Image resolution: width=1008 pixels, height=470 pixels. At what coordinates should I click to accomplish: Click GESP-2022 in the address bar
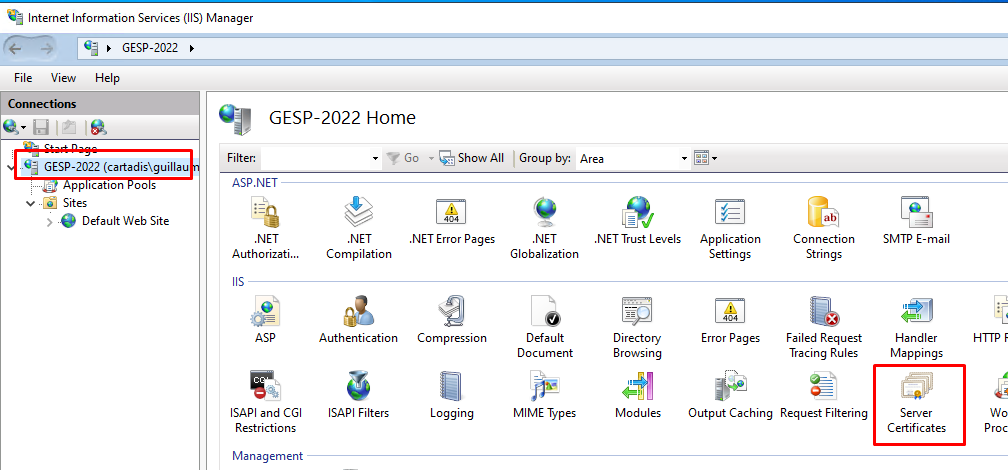pos(150,48)
